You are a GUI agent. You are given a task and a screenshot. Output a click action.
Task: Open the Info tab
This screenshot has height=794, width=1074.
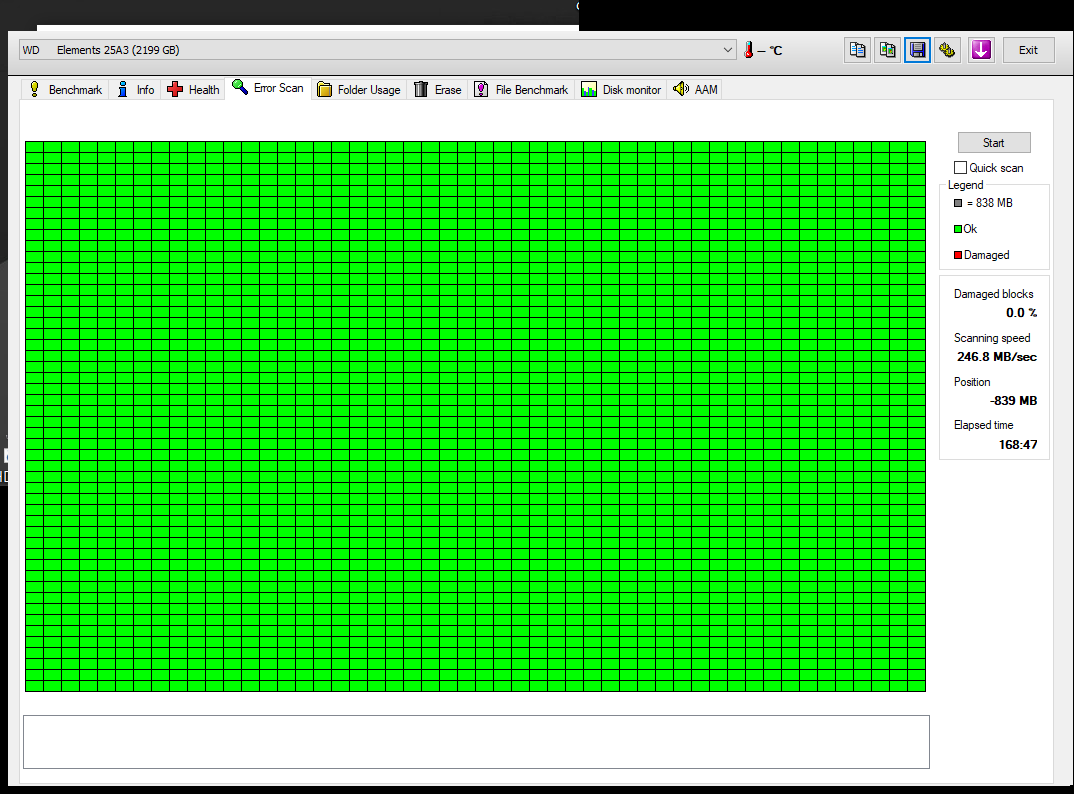135,90
